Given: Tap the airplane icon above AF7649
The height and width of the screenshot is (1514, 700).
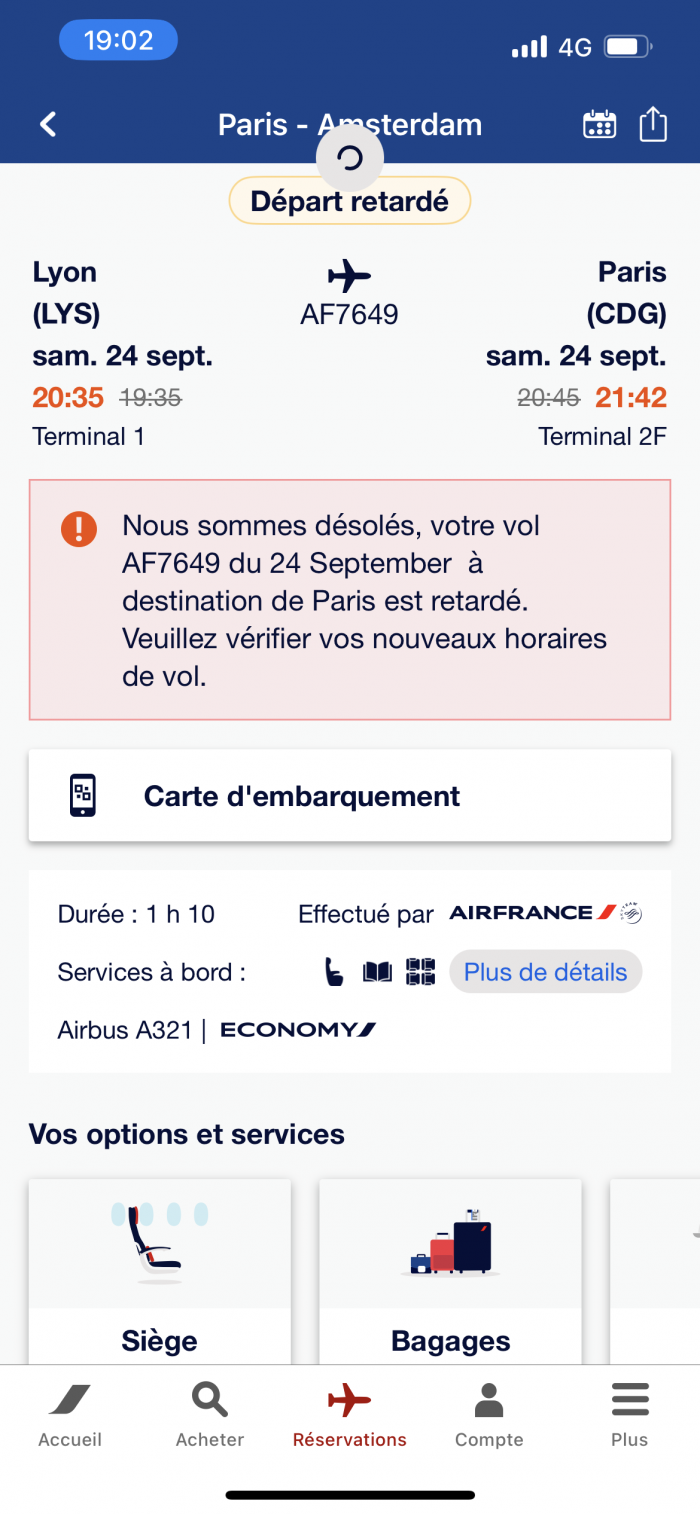Looking at the screenshot, I should click(x=349, y=275).
